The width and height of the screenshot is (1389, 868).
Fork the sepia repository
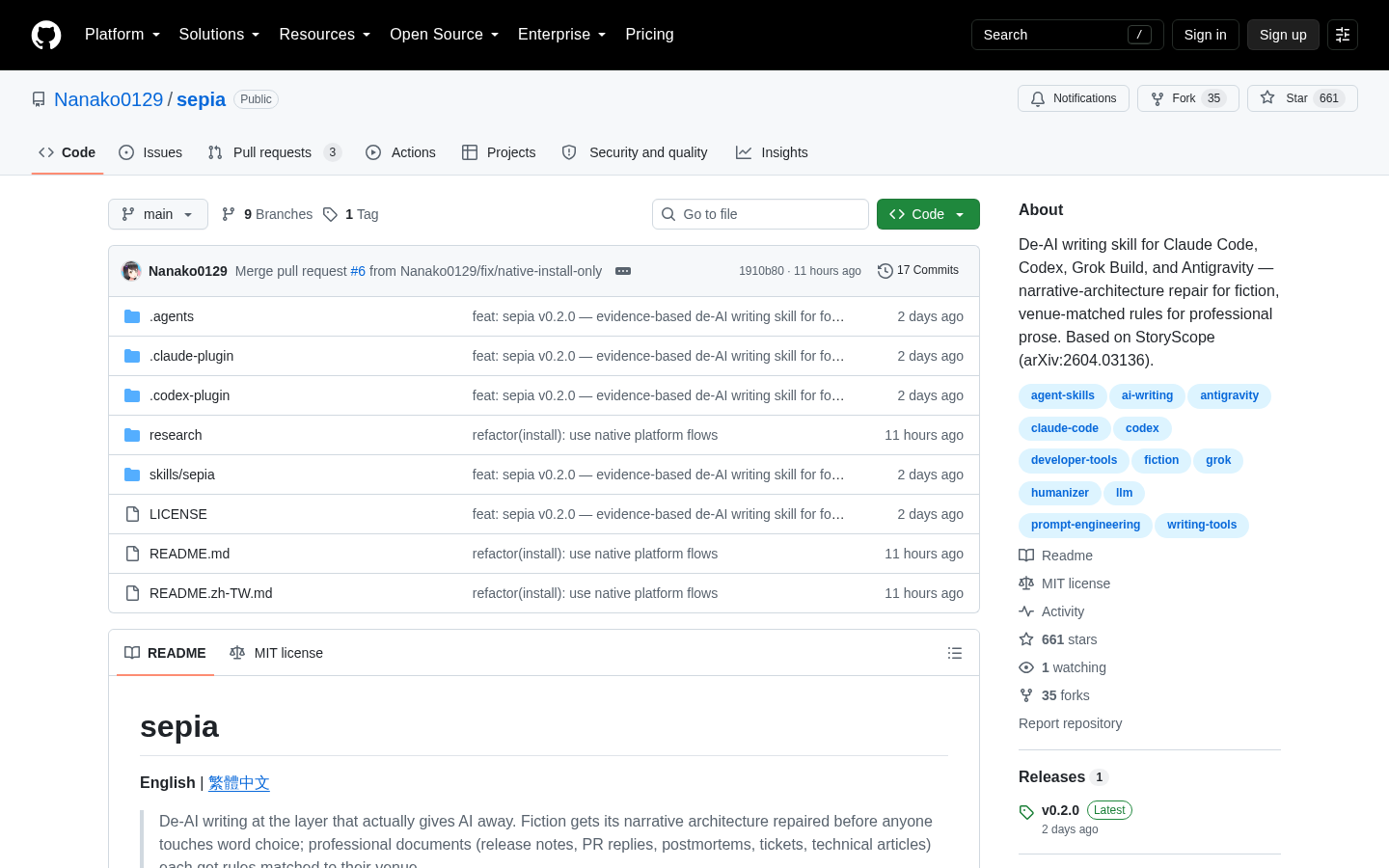(x=1187, y=98)
